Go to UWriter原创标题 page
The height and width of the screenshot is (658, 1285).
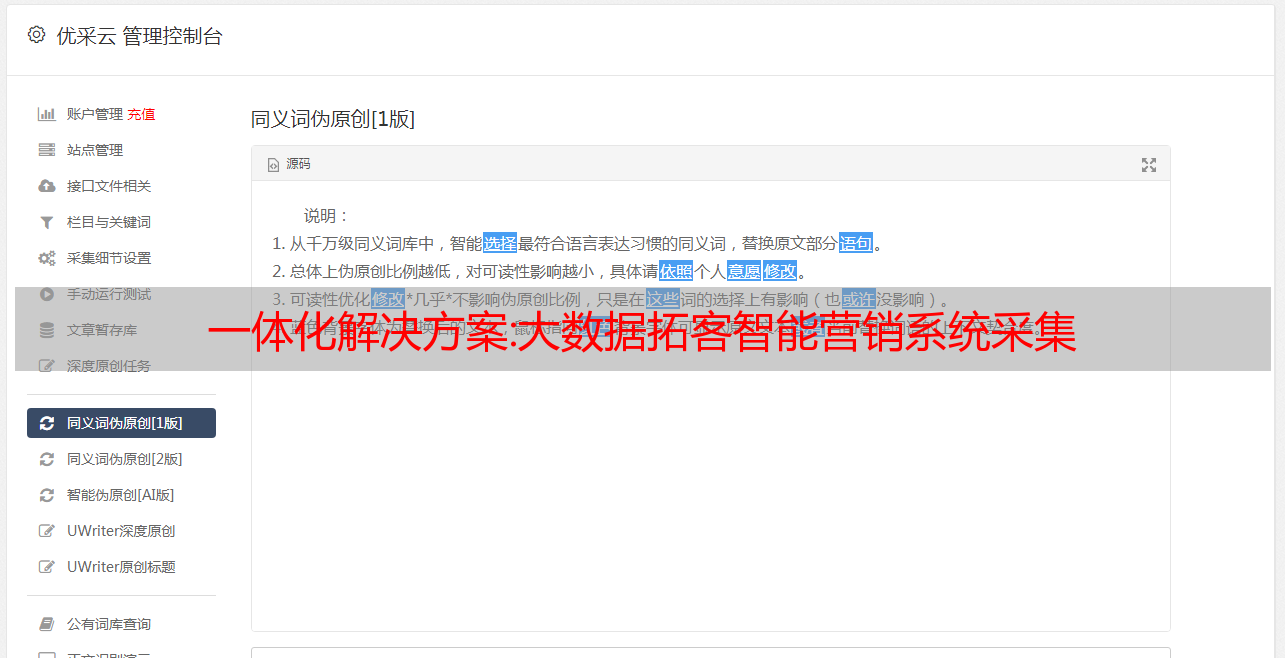pos(121,567)
